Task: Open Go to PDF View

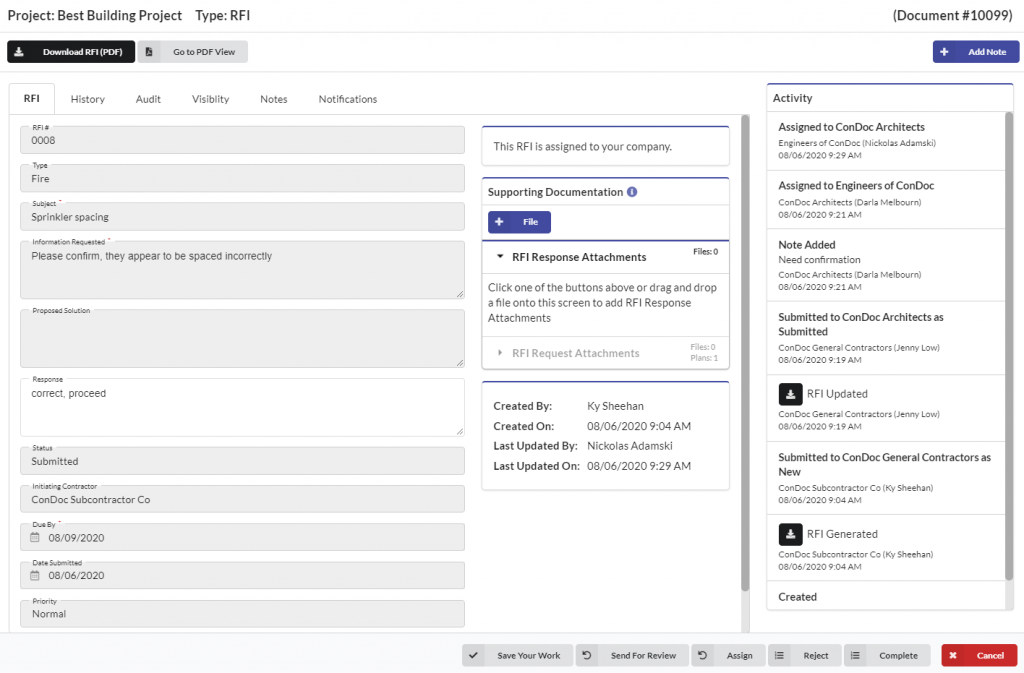Action: [x=193, y=52]
